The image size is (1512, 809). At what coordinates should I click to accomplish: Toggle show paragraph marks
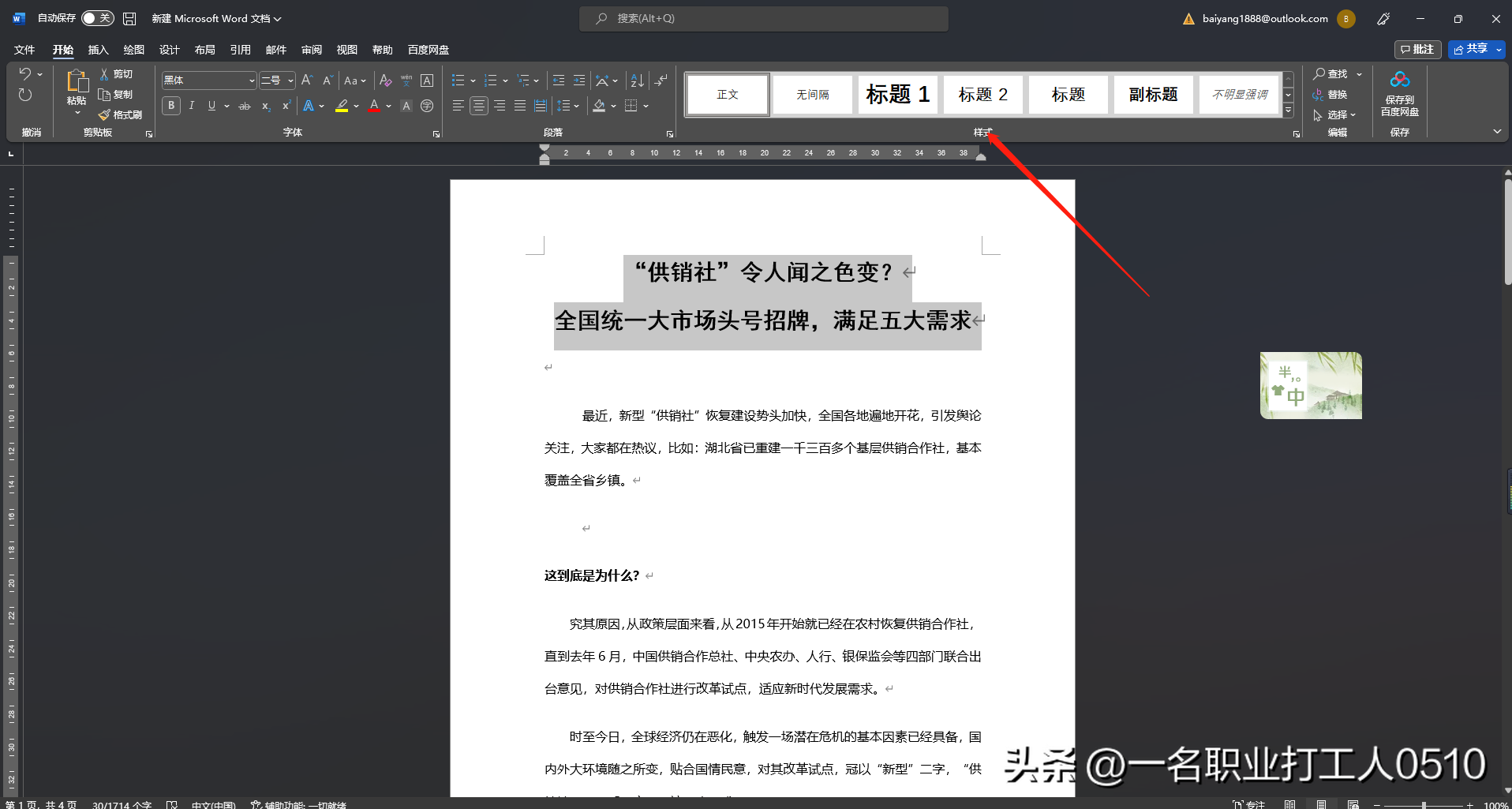click(x=661, y=81)
